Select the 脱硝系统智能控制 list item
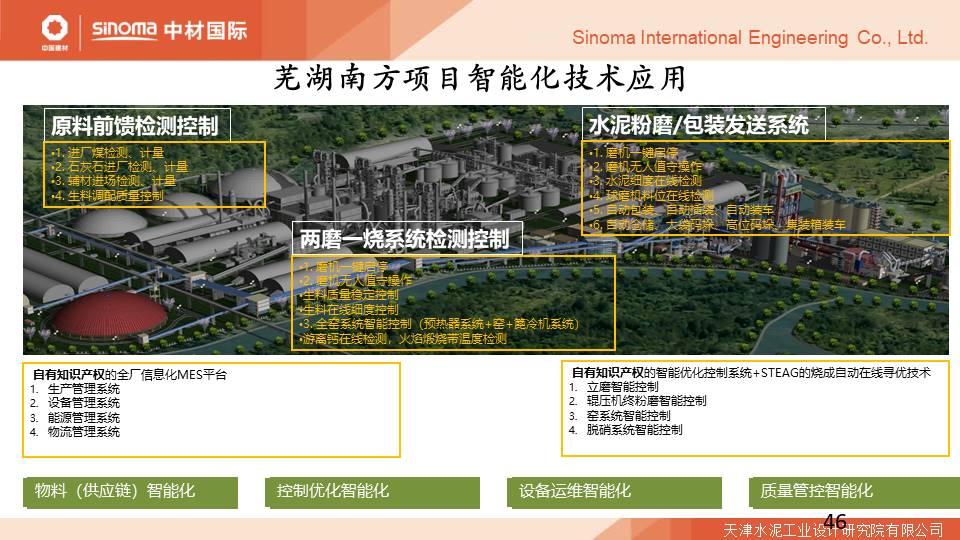The image size is (960, 540). coord(634,430)
